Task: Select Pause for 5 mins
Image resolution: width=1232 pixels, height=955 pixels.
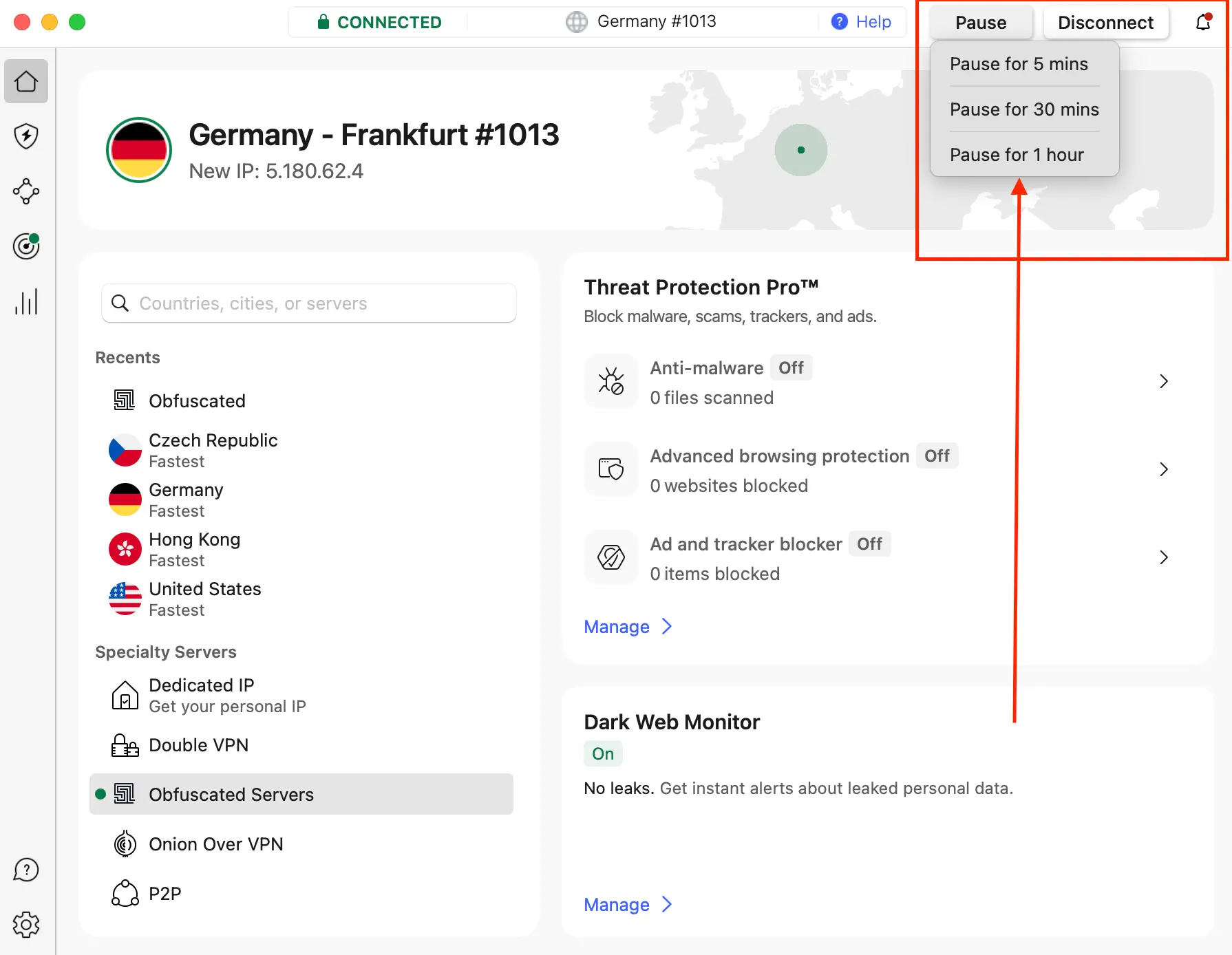Action: coord(1019,64)
